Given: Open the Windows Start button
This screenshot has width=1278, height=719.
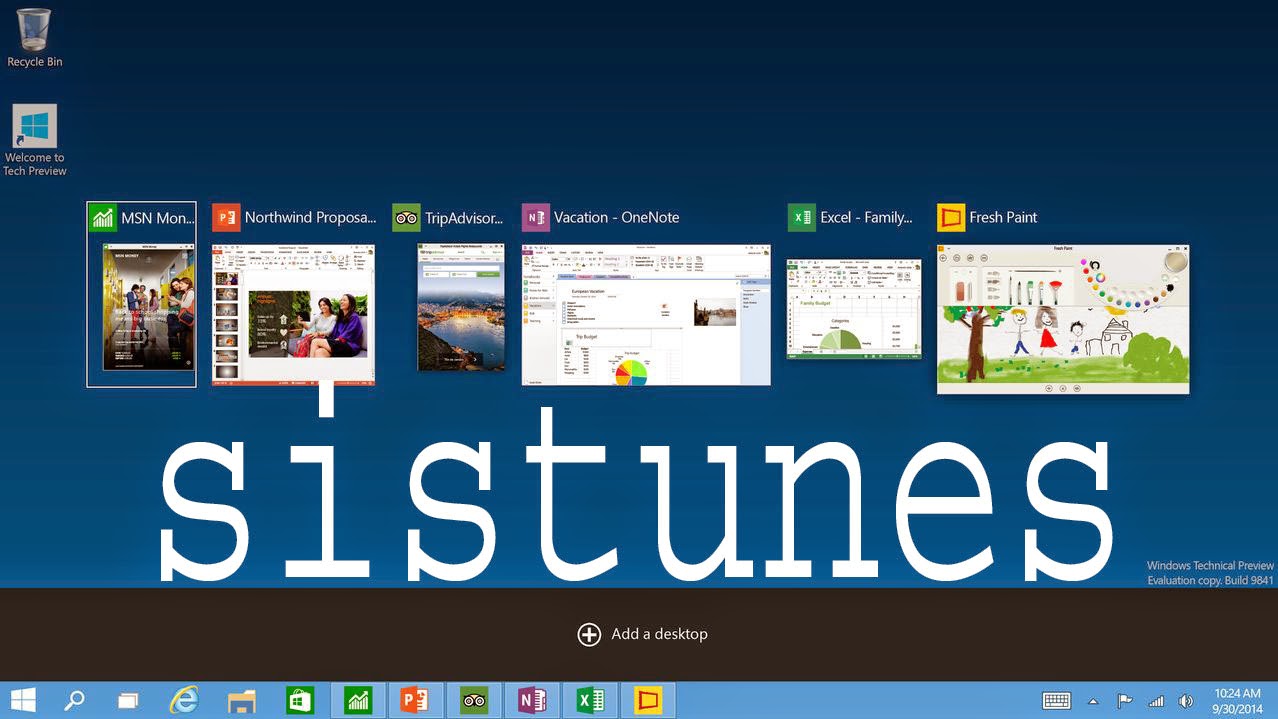Looking at the screenshot, I should coord(23,700).
